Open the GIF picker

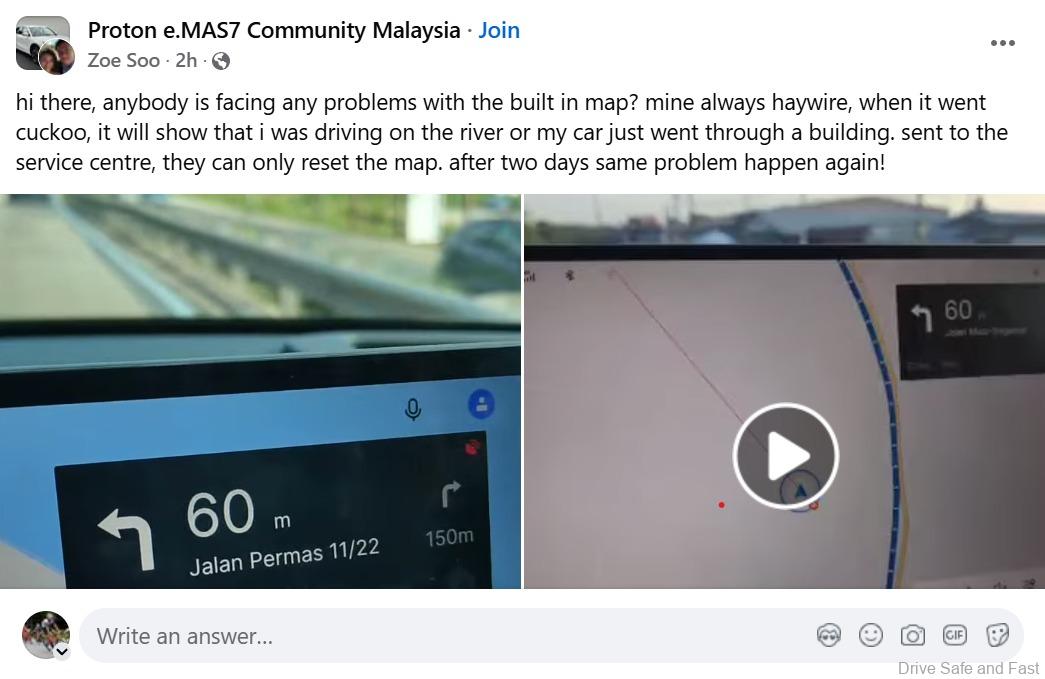point(954,635)
